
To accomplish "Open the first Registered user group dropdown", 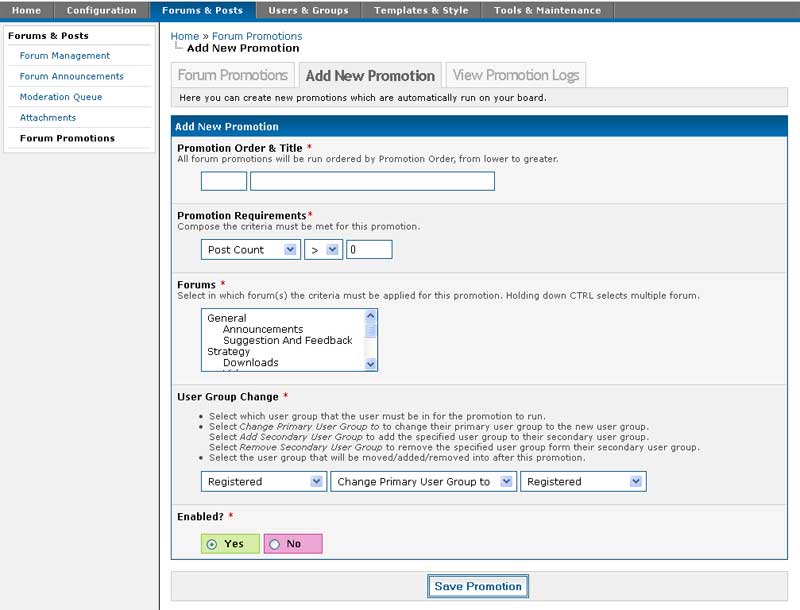I will pyautogui.click(x=264, y=482).
